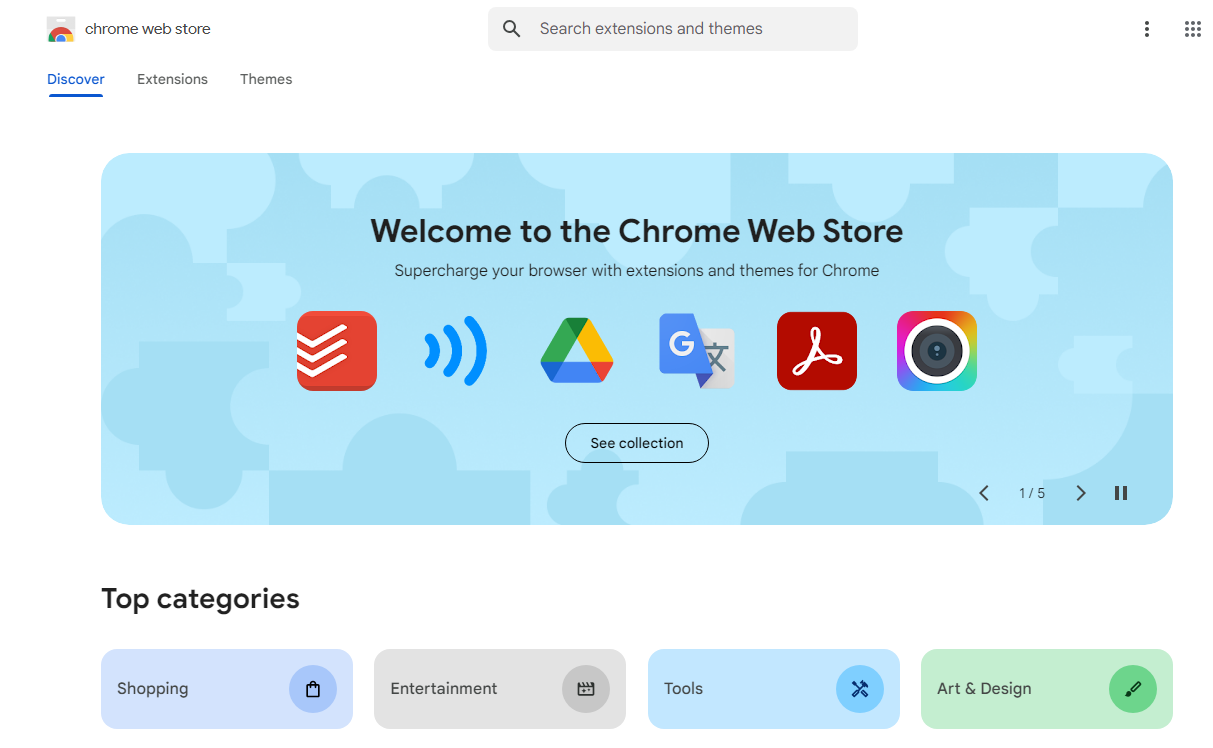
Task: Click the Welcome to the Chrome Web Store heading
Action: 637,231
